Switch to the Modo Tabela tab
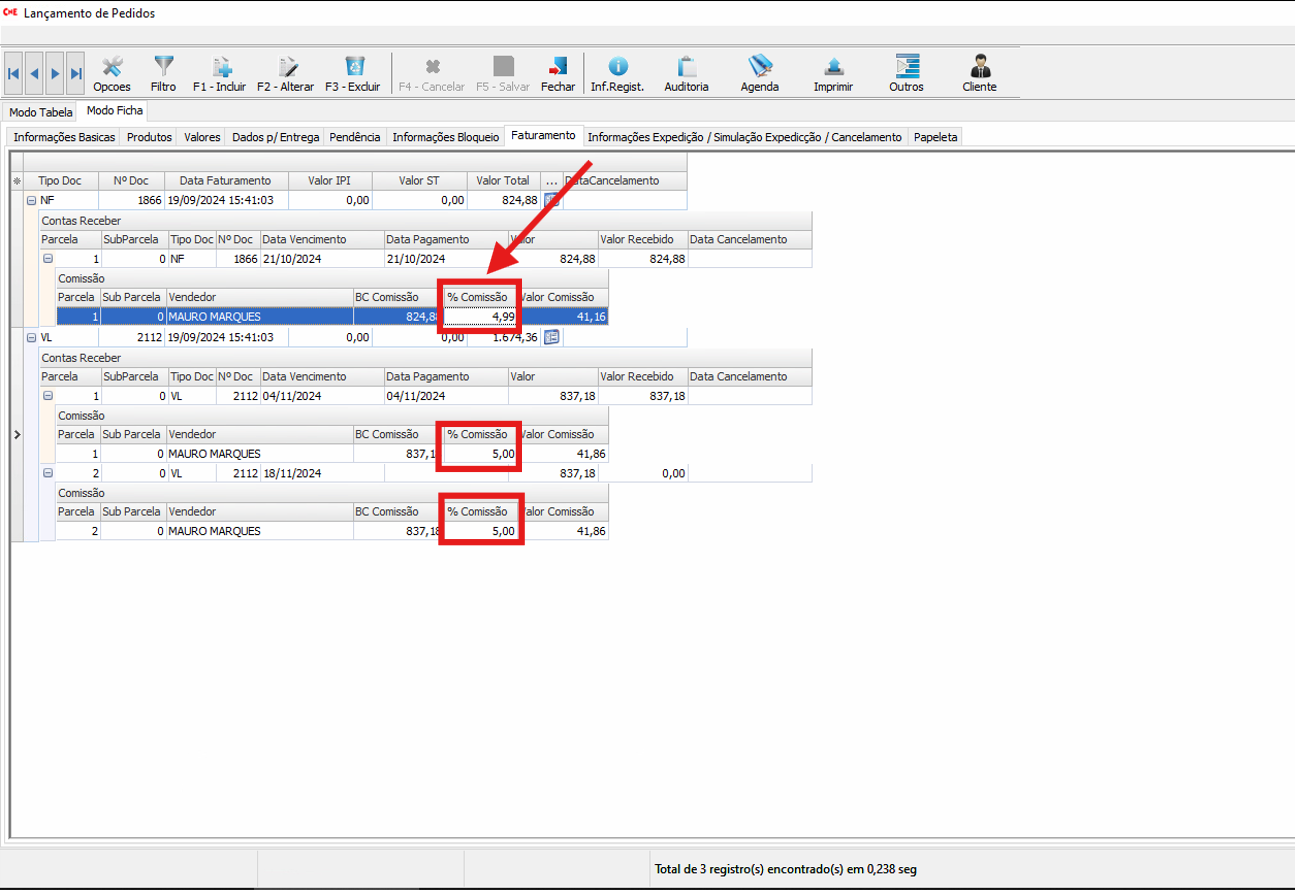The height and width of the screenshot is (890, 1295). point(41,112)
